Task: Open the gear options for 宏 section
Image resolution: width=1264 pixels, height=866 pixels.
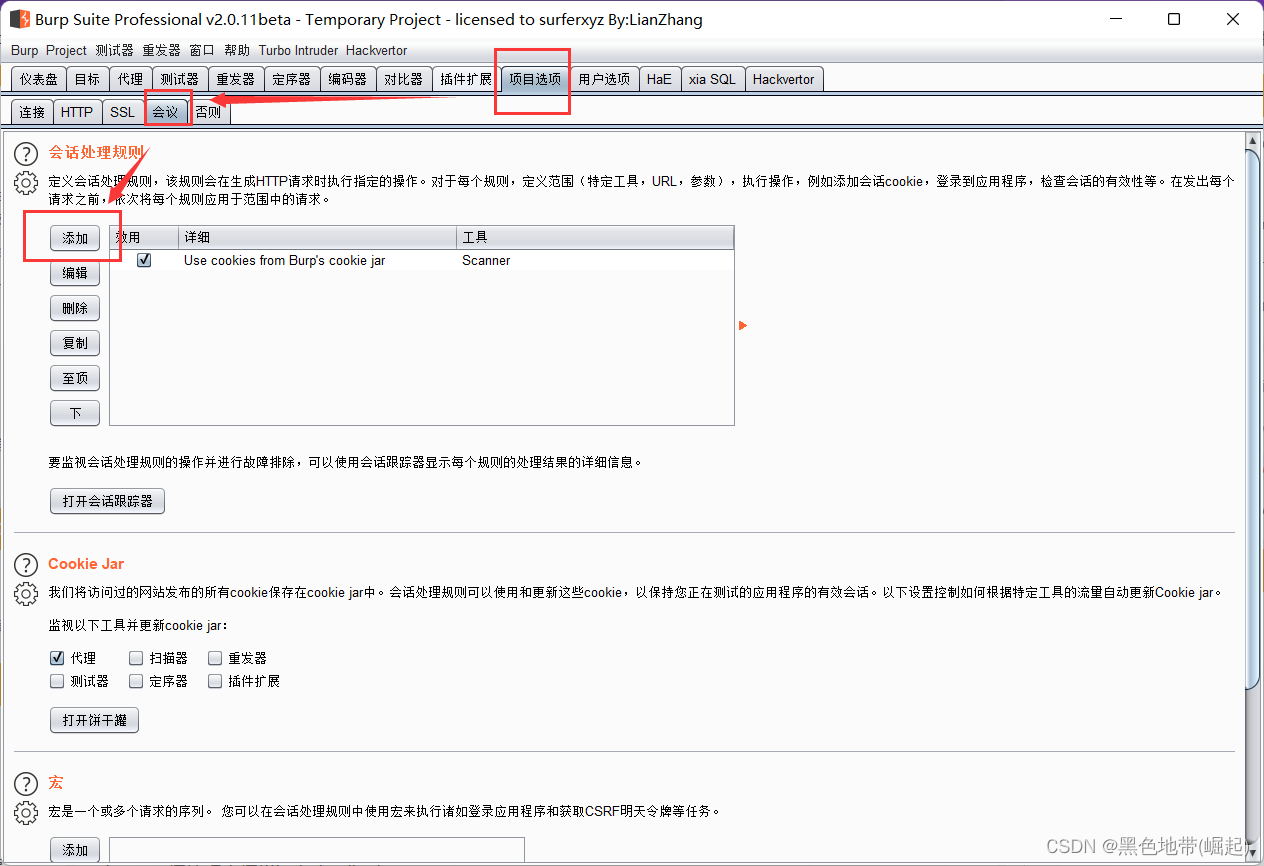Action: 25,812
